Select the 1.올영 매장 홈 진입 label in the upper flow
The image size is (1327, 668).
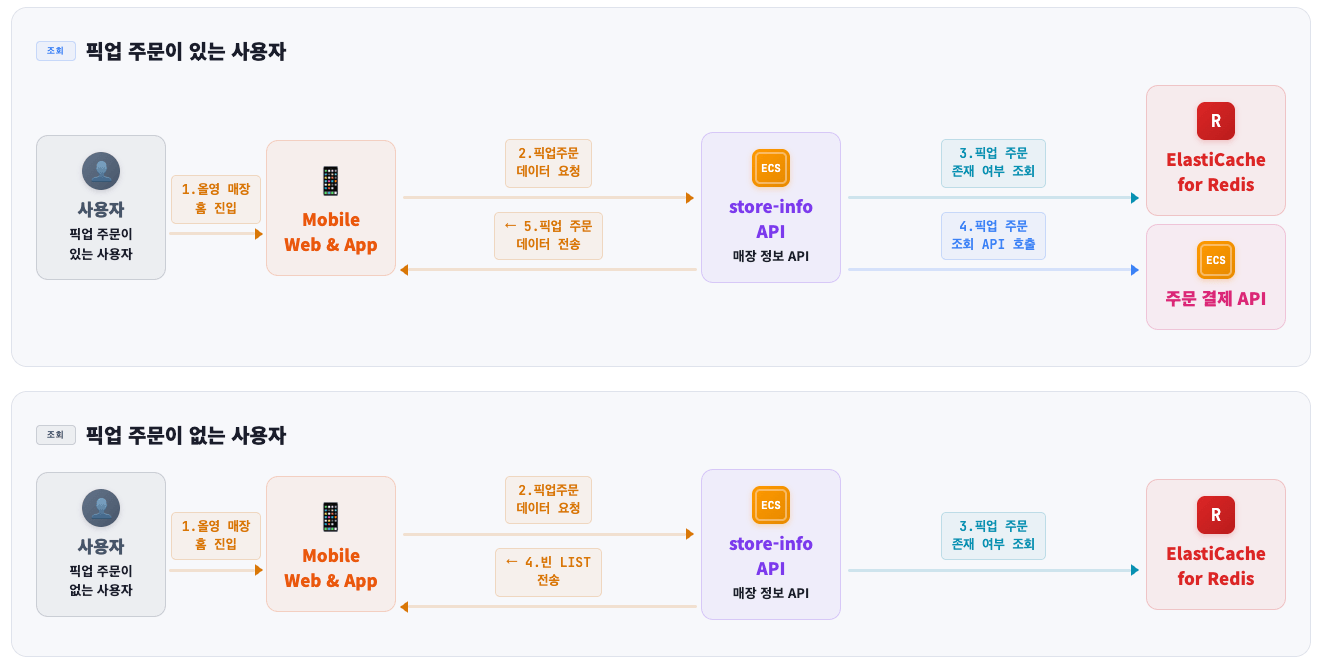tap(216, 199)
